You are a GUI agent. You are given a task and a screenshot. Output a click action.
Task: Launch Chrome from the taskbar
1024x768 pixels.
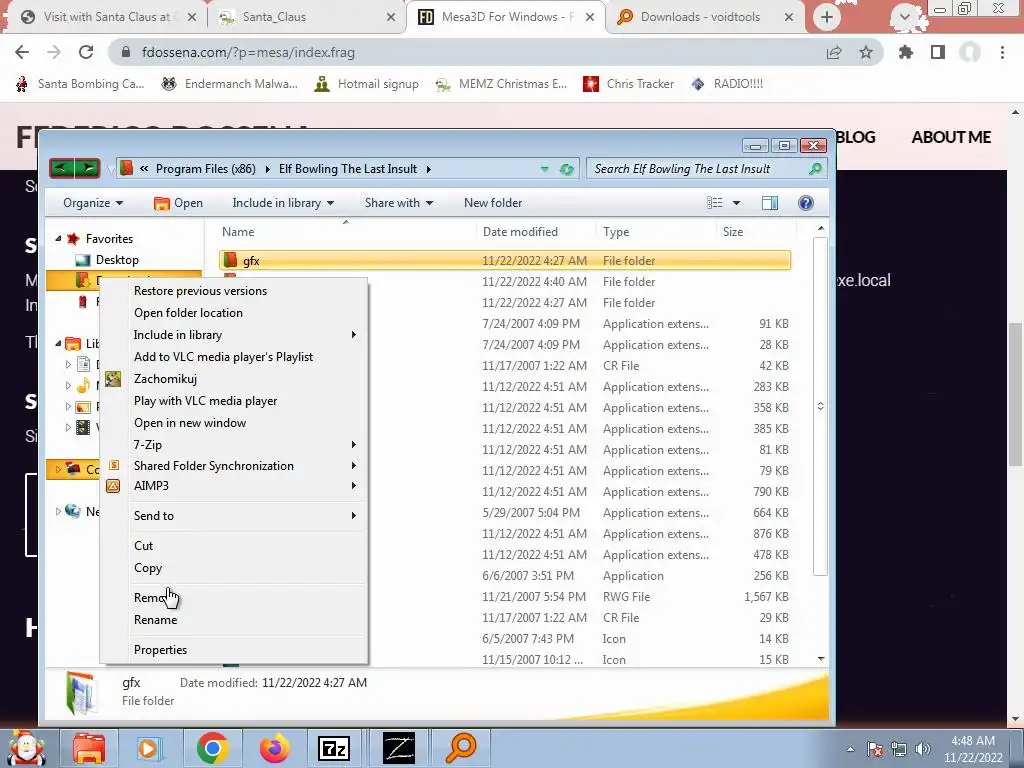tap(212, 748)
